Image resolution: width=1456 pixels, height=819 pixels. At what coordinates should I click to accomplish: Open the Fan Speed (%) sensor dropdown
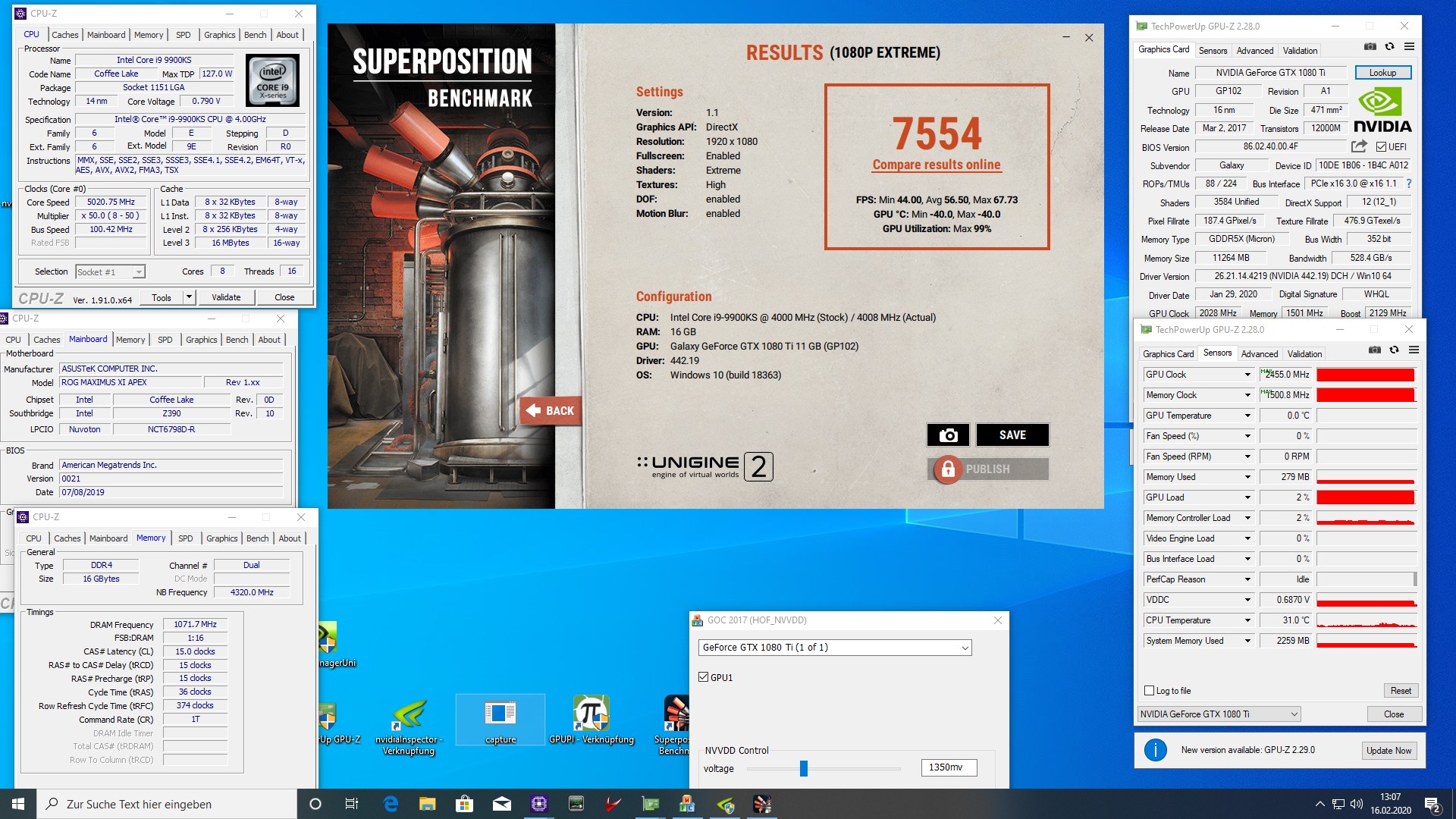(x=1247, y=436)
